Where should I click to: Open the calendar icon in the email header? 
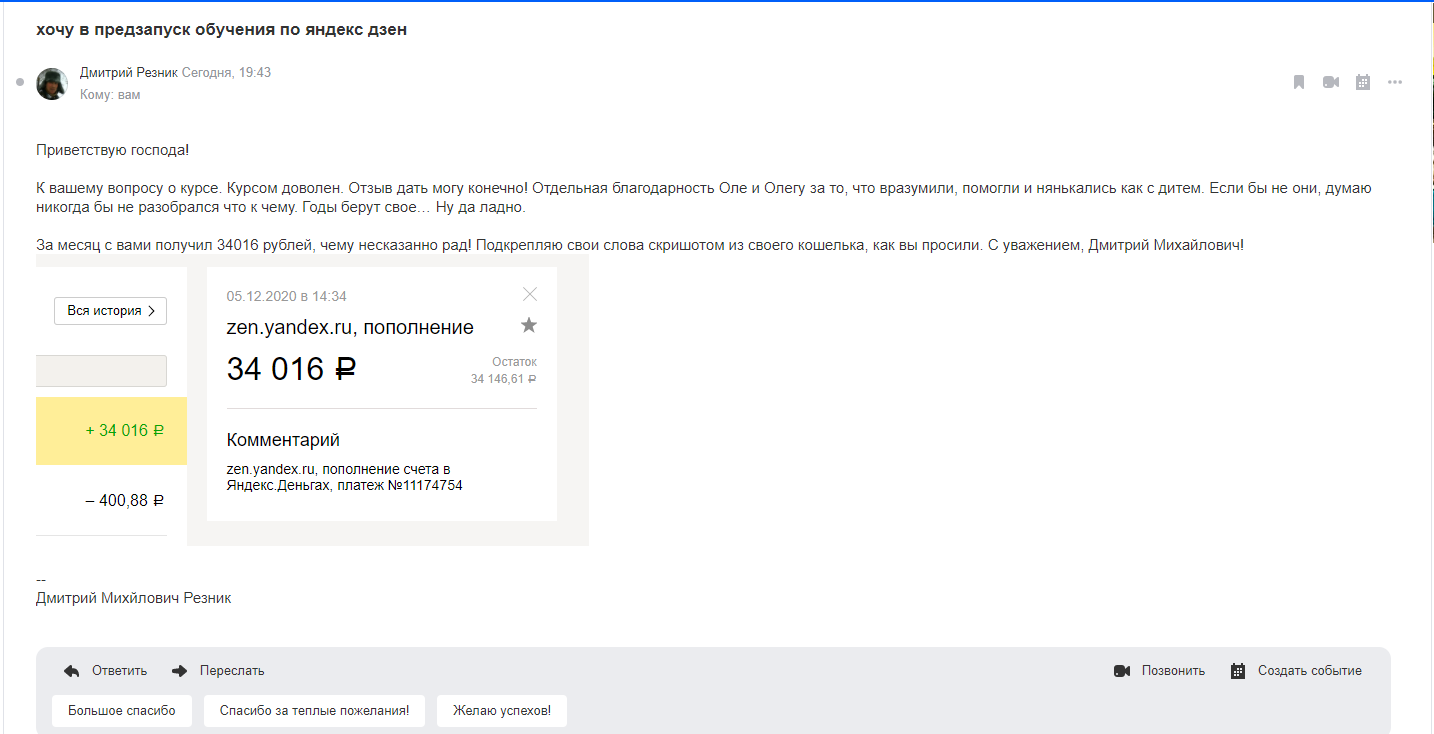point(1363,82)
